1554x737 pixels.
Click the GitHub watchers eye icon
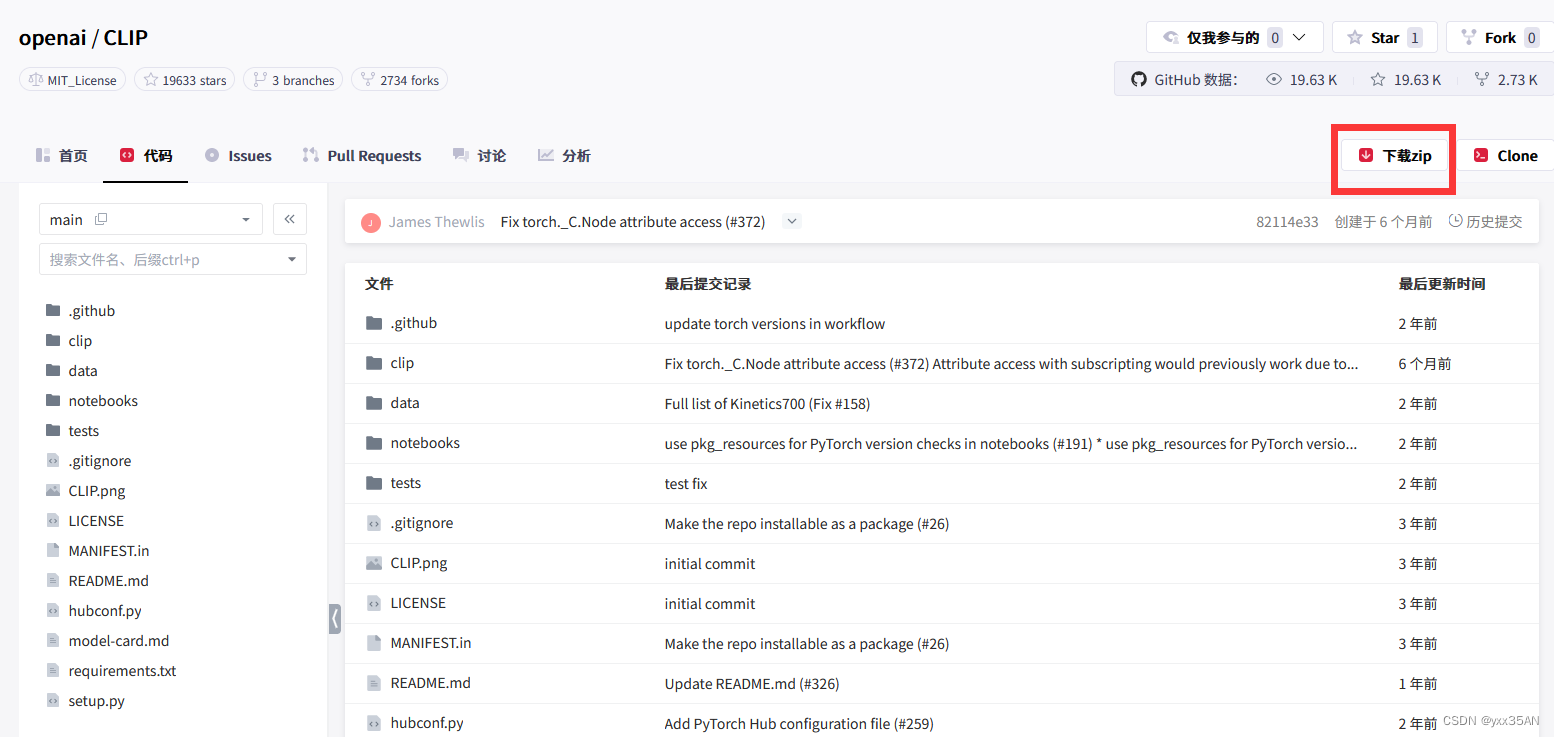coord(1273,79)
